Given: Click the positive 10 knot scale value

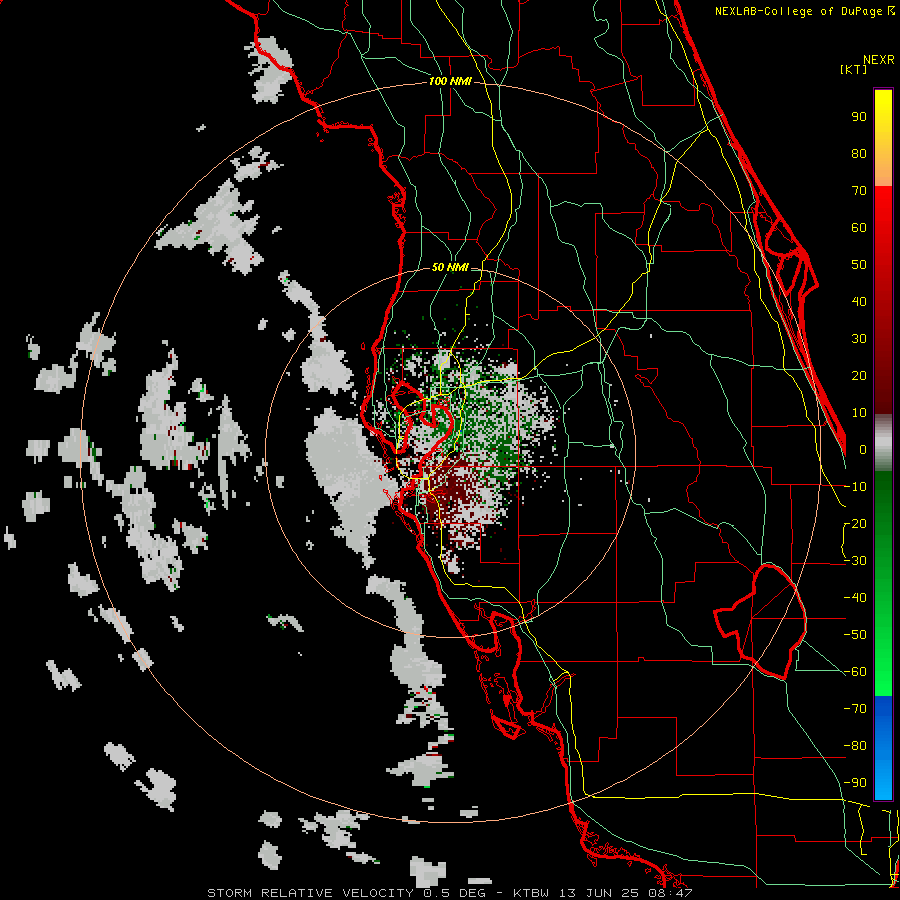Looking at the screenshot, I should [x=859, y=413].
